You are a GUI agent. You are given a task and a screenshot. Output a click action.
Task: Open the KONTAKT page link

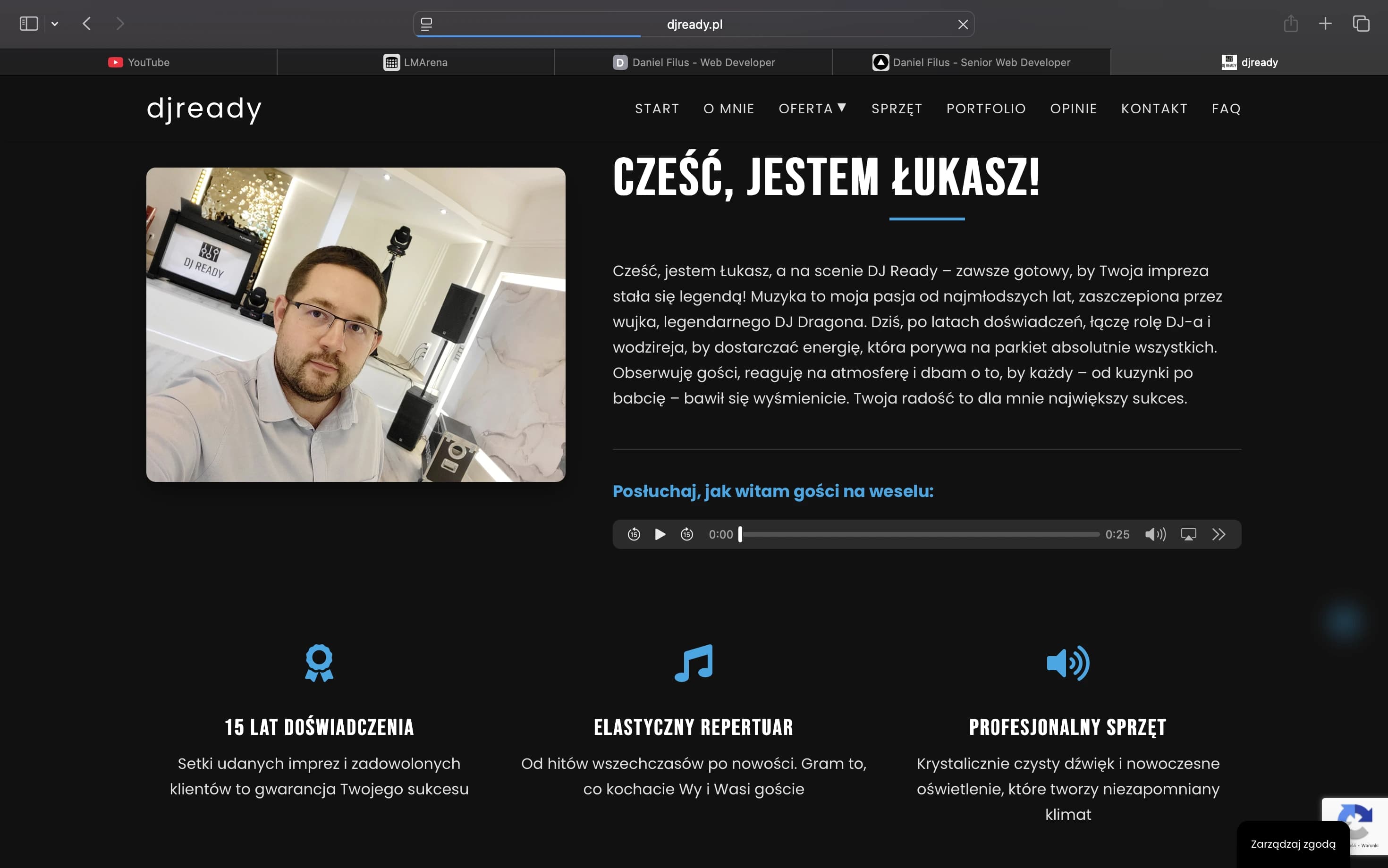(x=1154, y=109)
